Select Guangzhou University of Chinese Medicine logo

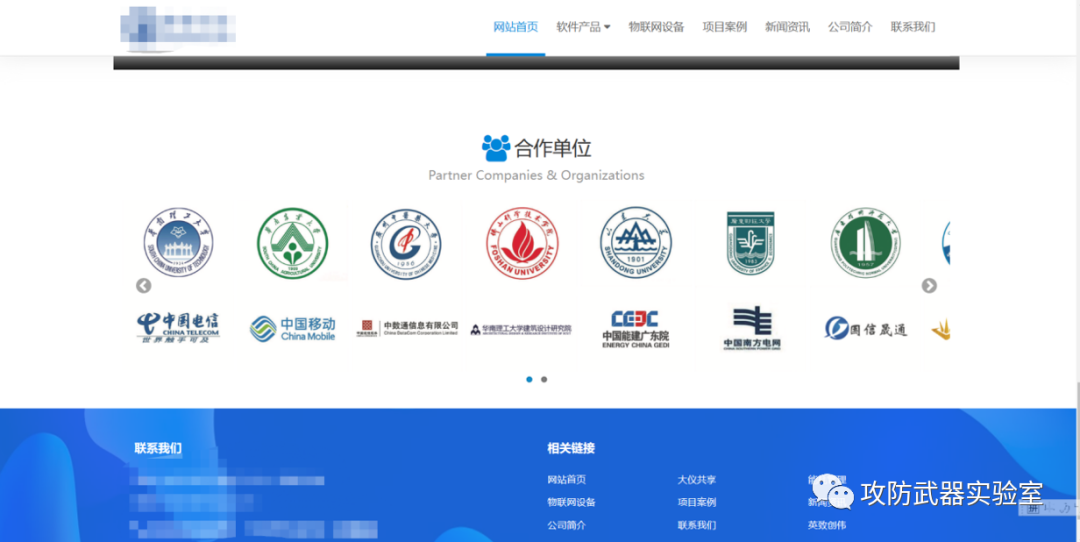point(406,244)
